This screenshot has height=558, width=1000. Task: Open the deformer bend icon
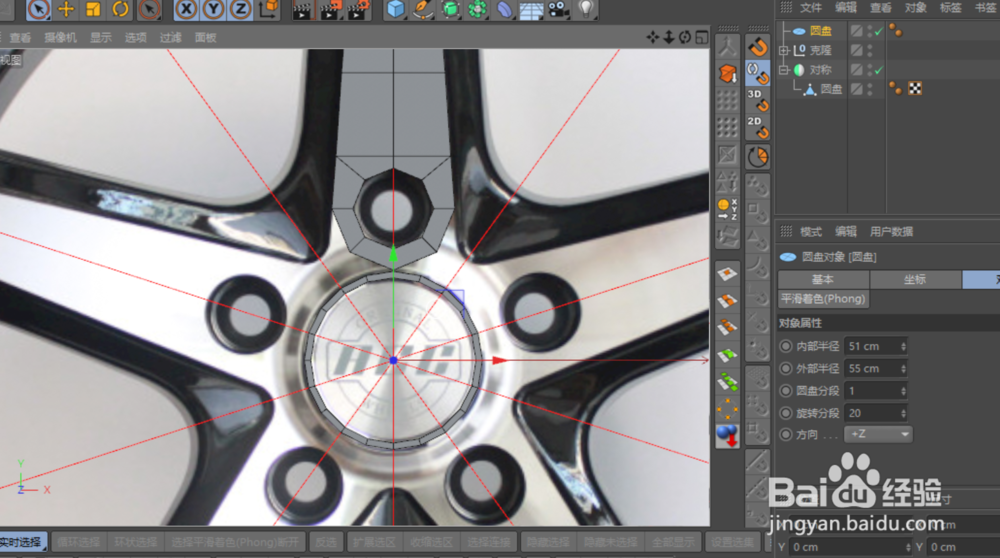[504, 9]
